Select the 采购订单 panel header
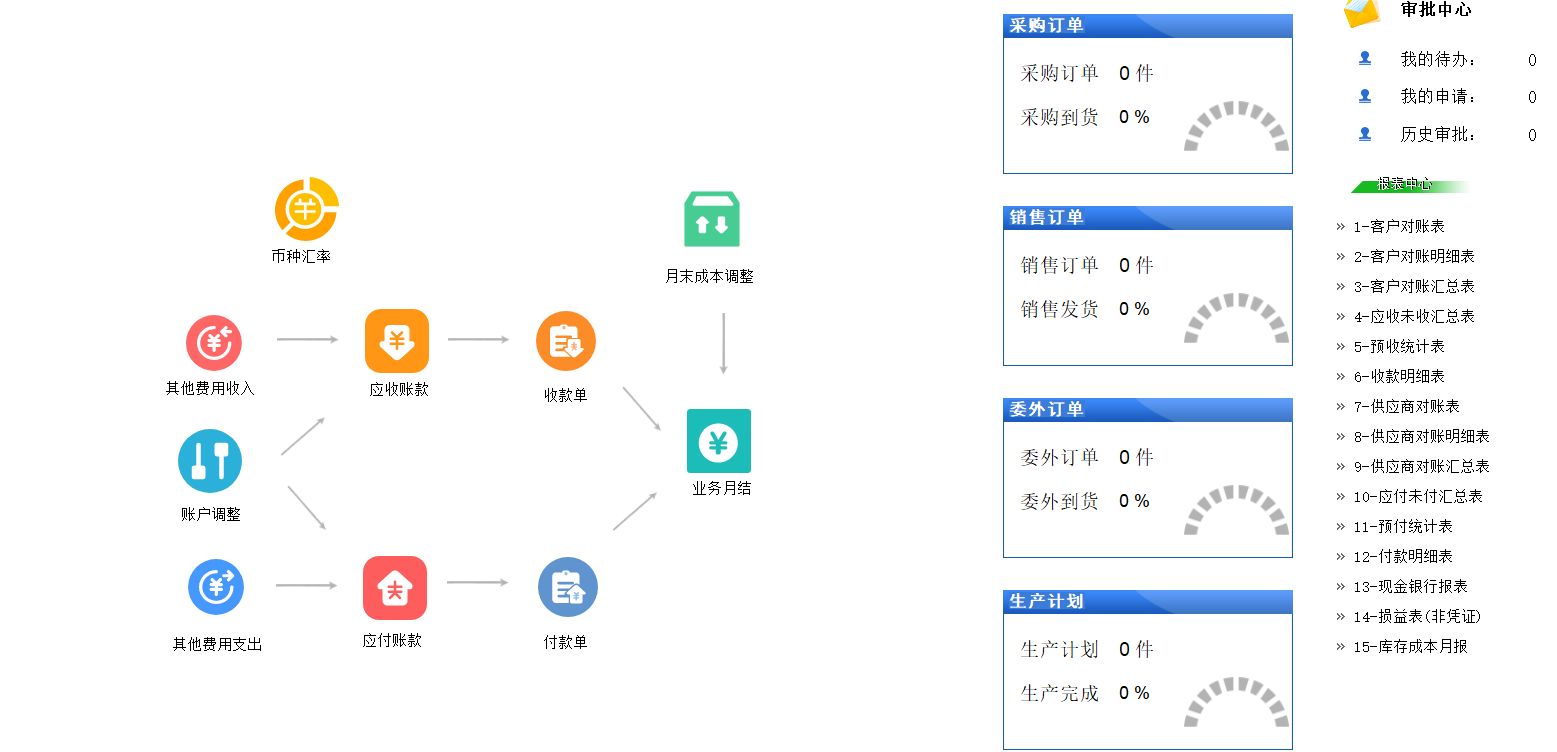The image size is (1557, 752). click(x=1147, y=26)
